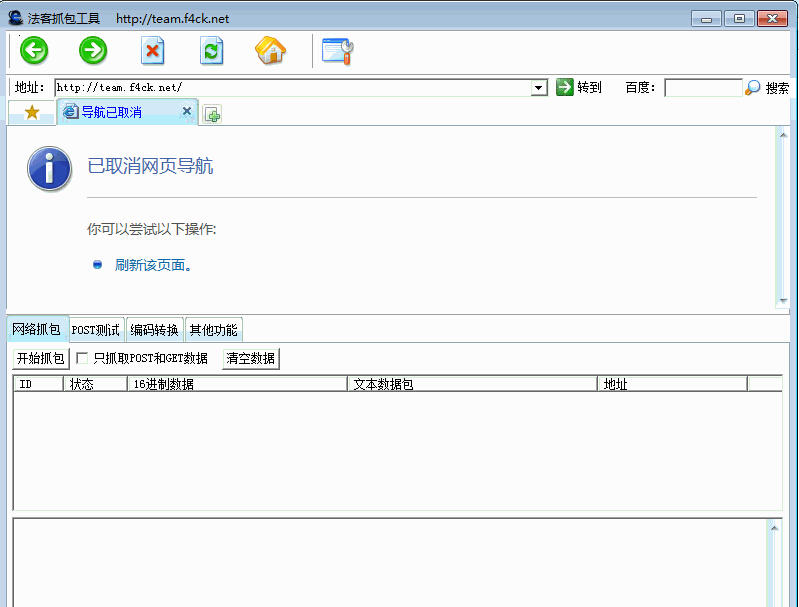Click the 刷新该页面 link

[151, 265]
